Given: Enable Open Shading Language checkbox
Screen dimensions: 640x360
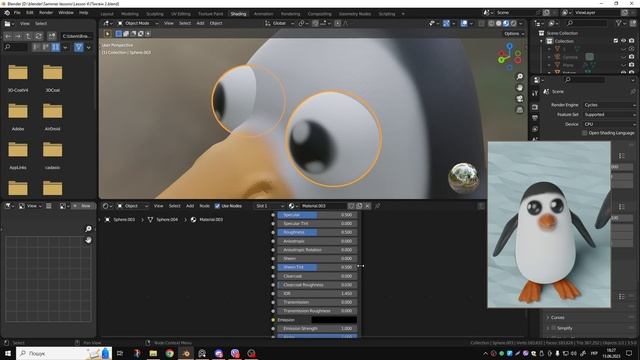Looking at the screenshot, I should [585, 133].
